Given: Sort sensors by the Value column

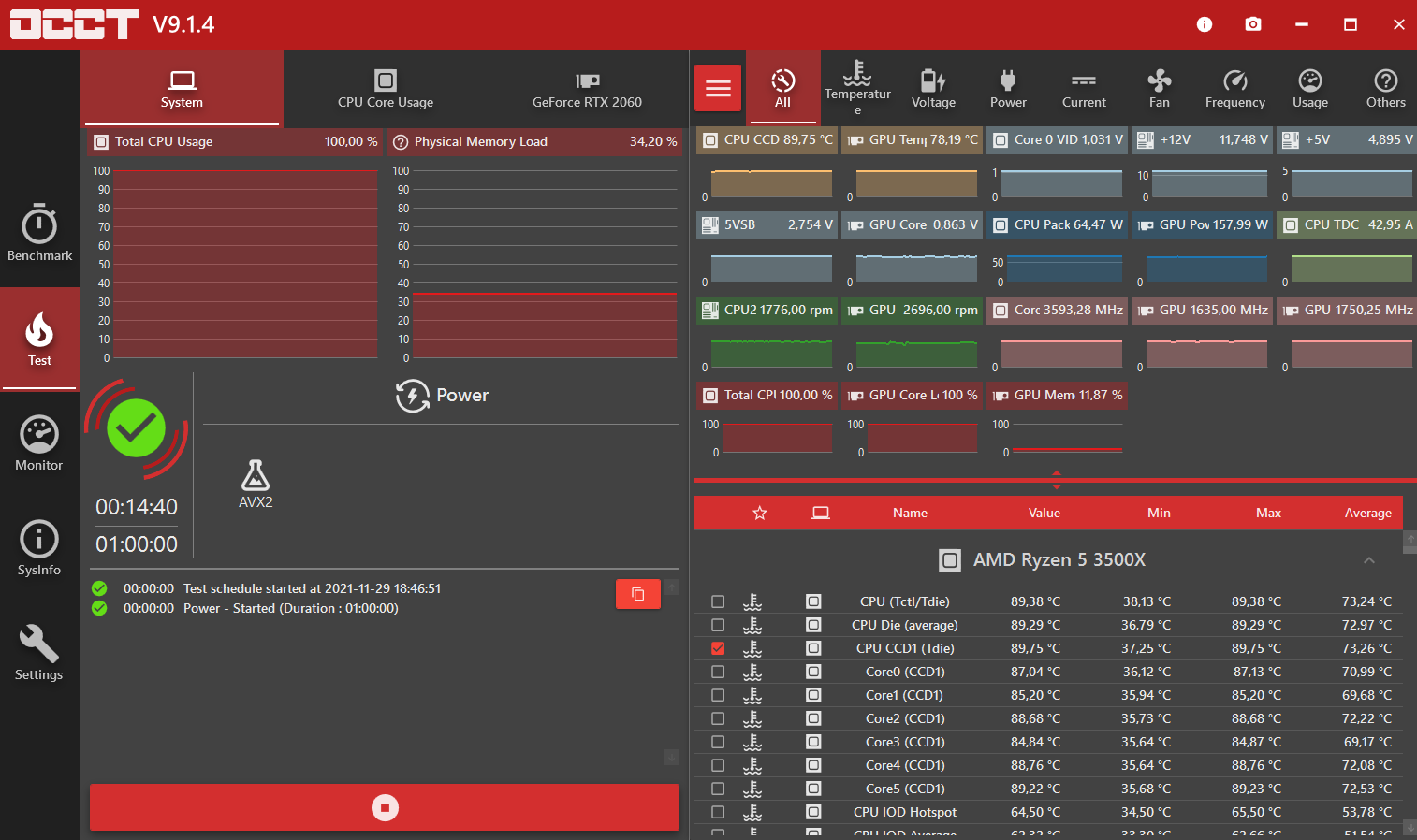Looking at the screenshot, I should [x=1044, y=513].
